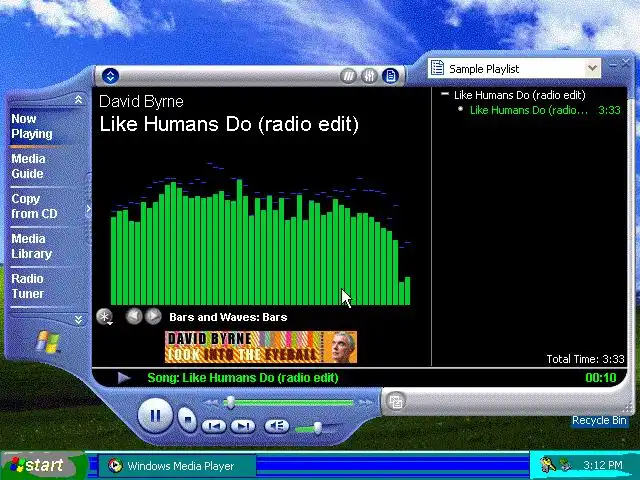The width and height of the screenshot is (640, 480).
Task: Click the Song: Like Humans Do status text
Action: click(x=243, y=378)
